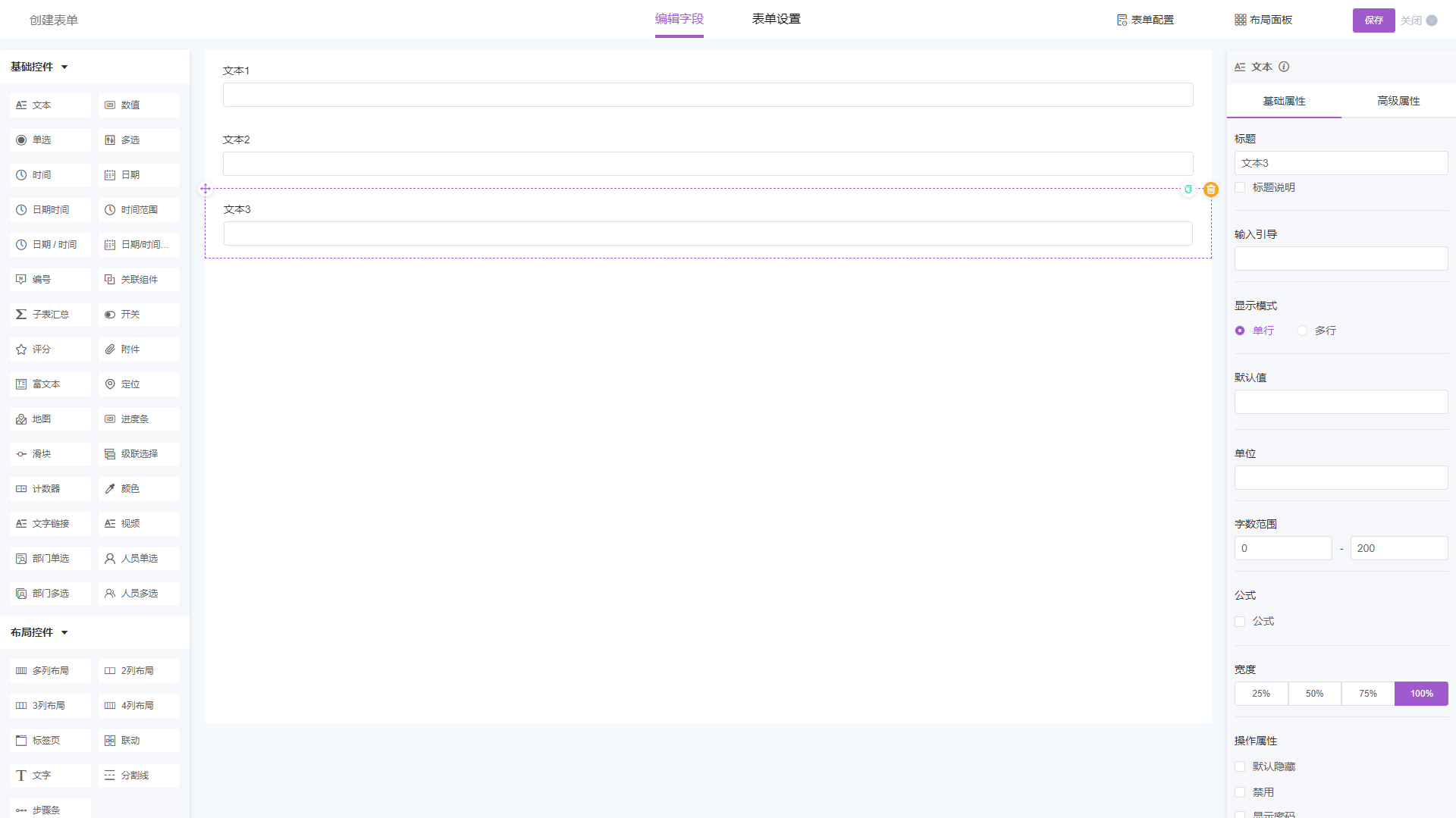This screenshot has height=818, width=1456.
Task: Click the orange delete icon on 文本3 field
Action: point(1211,190)
